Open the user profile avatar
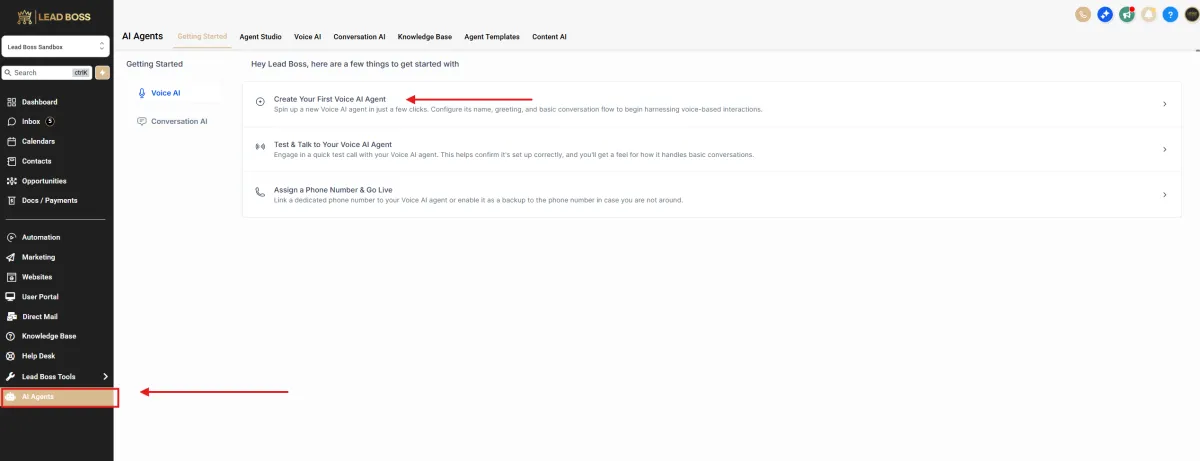 click(x=1191, y=14)
